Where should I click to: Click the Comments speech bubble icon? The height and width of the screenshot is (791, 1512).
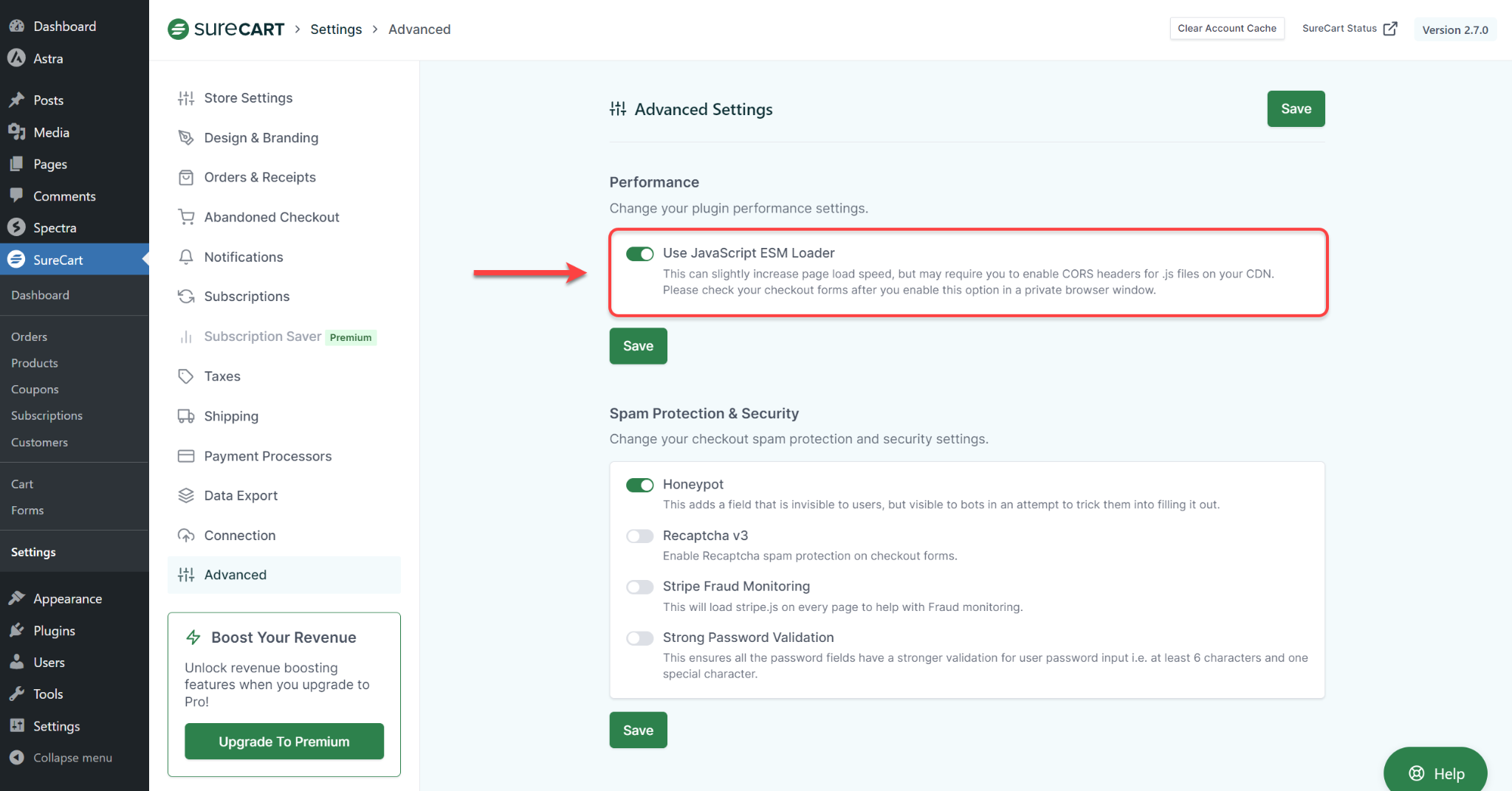point(16,196)
